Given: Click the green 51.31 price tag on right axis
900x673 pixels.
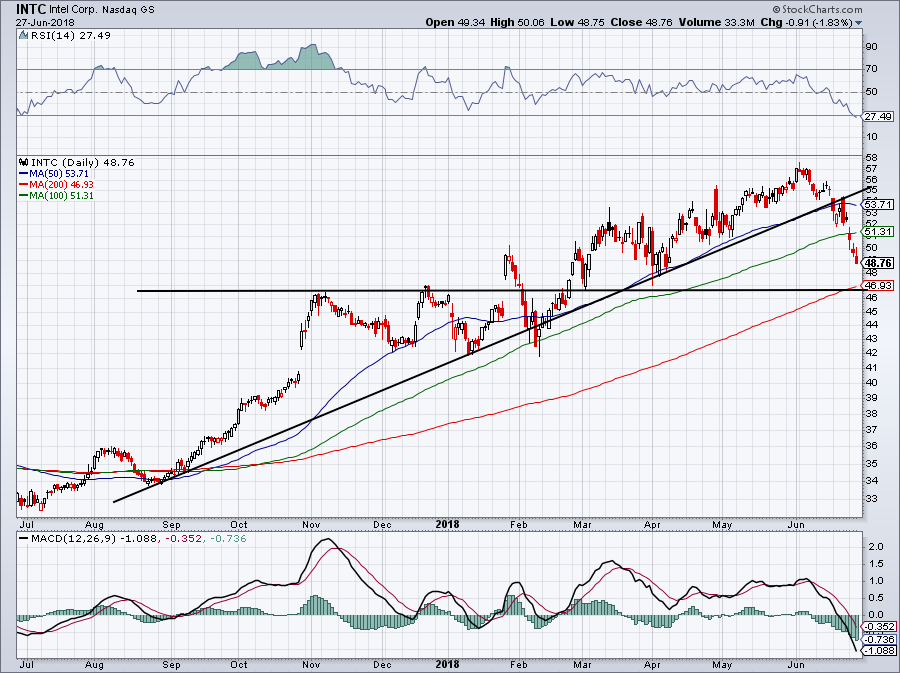Looking at the screenshot, I should tap(879, 231).
